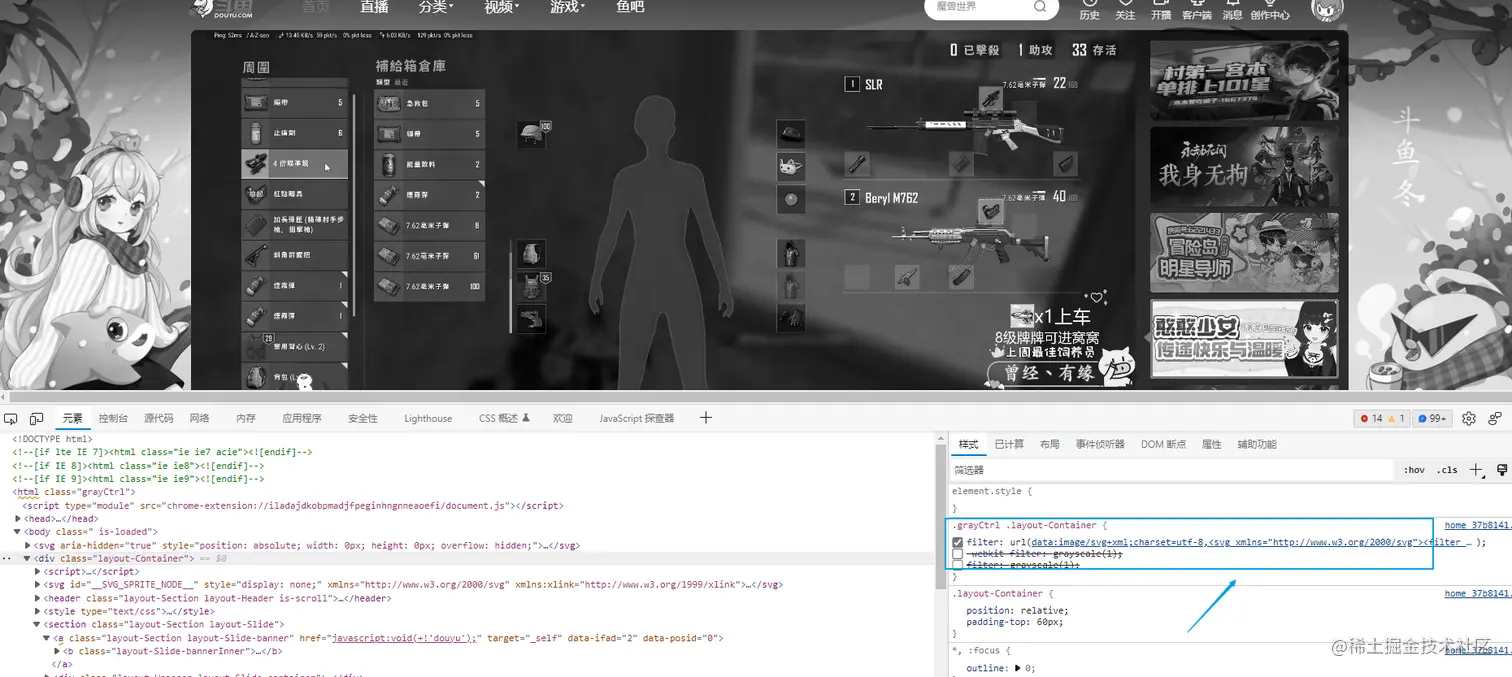Toggle device emulation icon in DevTools
The height and width of the screenshot is (677, 1512).
(x=36, y=418)
